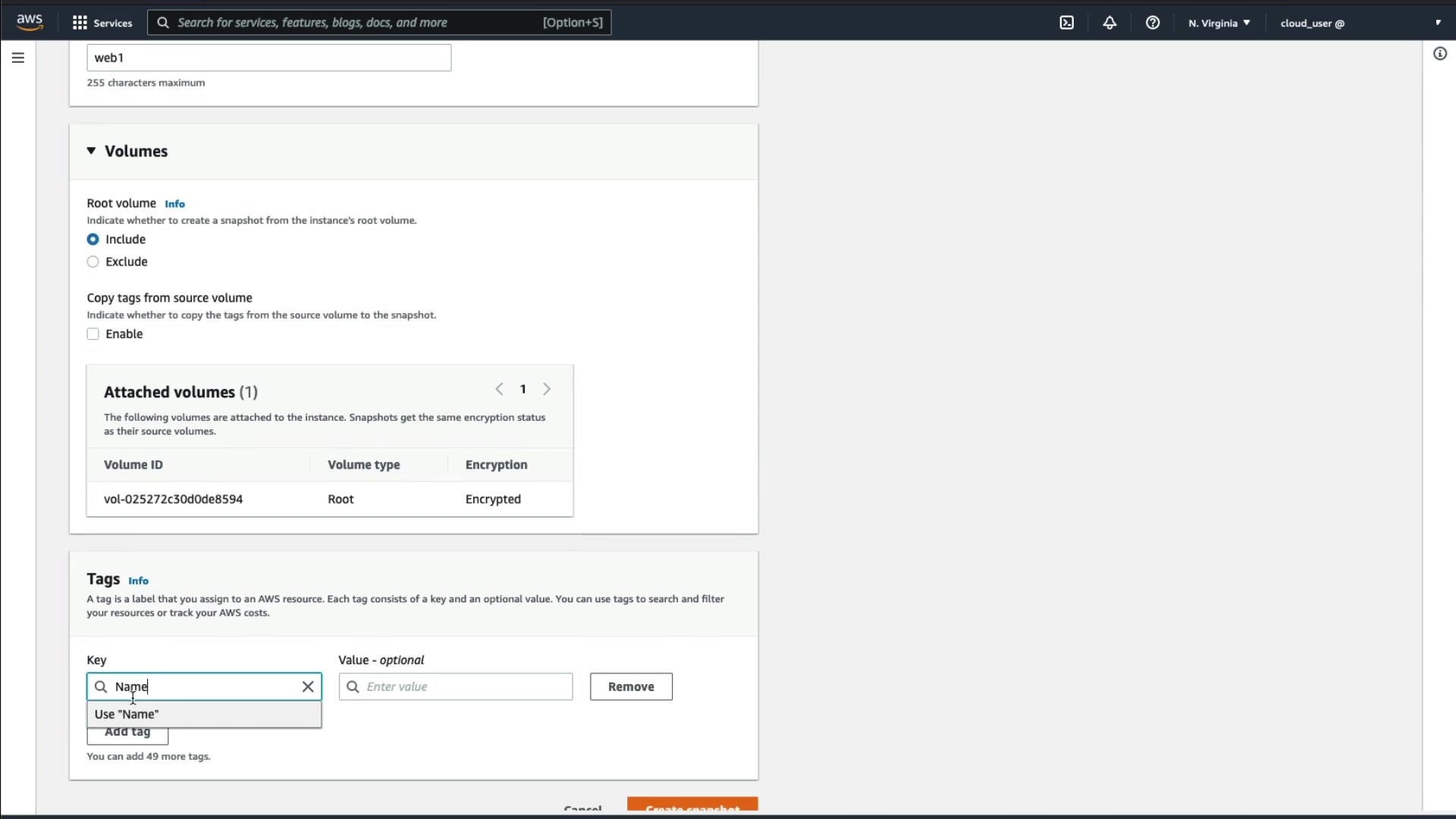
Task: Click the tag Value input field
Action: (464, 686)
